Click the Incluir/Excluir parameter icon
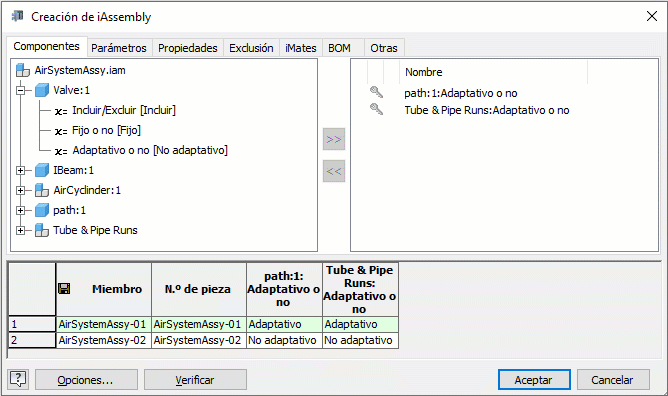The width and height of the screenshot is (668, 396). (61, 111)
